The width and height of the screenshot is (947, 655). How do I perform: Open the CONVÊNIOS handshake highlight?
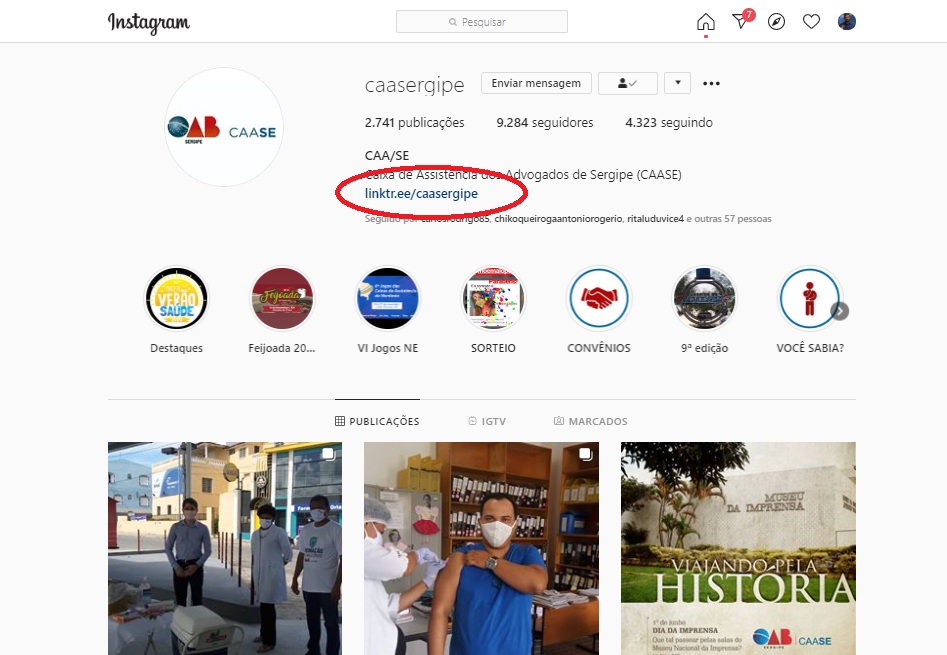click(x=599, y=299)
